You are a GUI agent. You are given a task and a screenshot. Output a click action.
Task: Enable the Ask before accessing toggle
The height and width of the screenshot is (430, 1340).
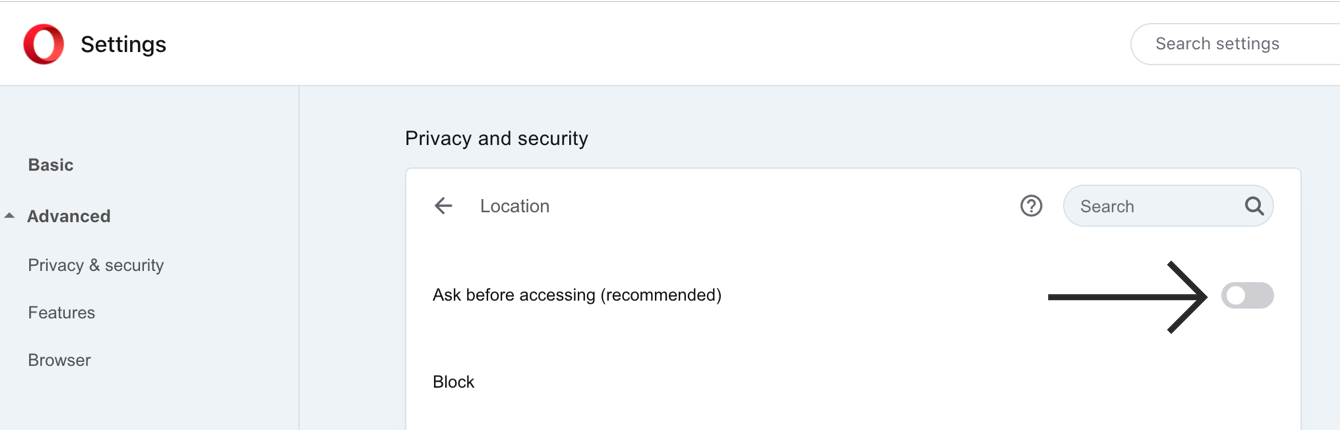(x=1247, y=295)
